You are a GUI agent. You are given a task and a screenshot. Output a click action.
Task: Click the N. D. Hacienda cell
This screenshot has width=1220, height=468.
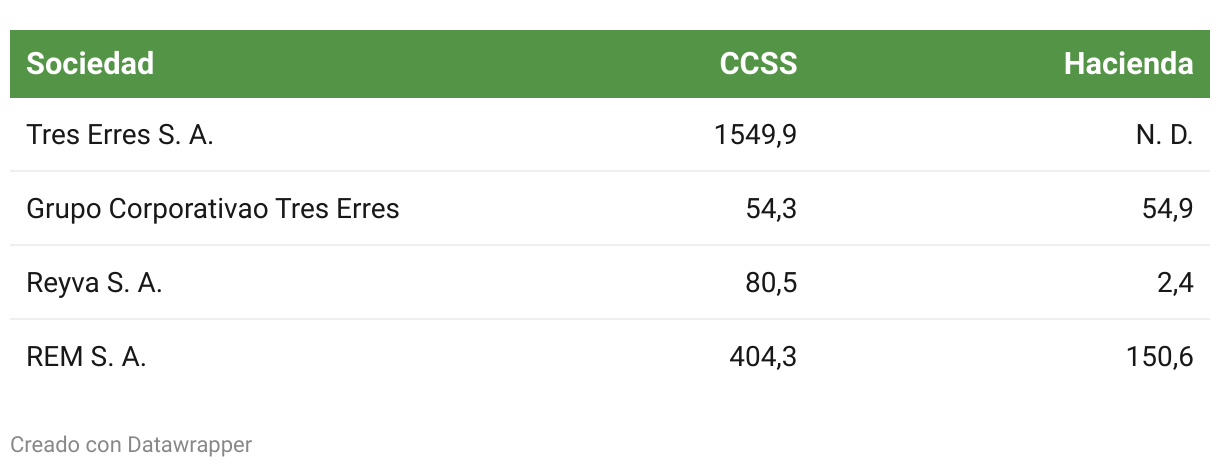pyautogui.click(x=1164, y=135)
